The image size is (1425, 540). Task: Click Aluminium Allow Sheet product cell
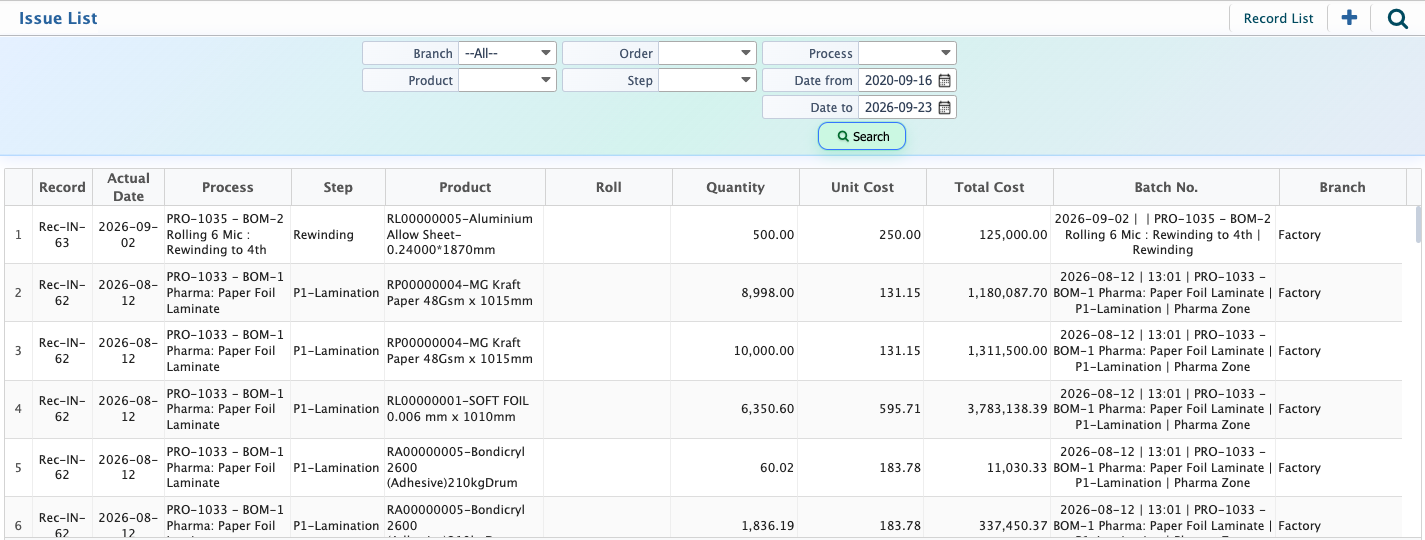(x=465, y=235)
